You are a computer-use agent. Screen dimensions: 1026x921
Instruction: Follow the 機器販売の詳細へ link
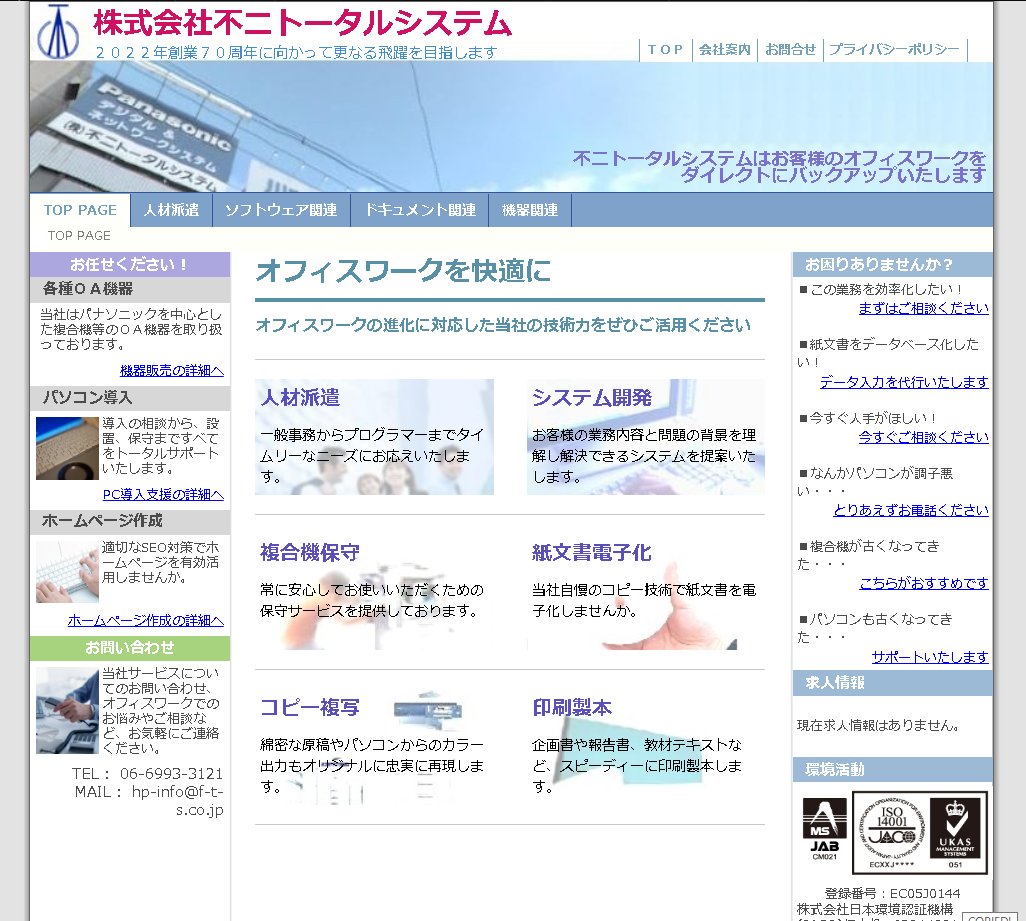coord(171,370)
